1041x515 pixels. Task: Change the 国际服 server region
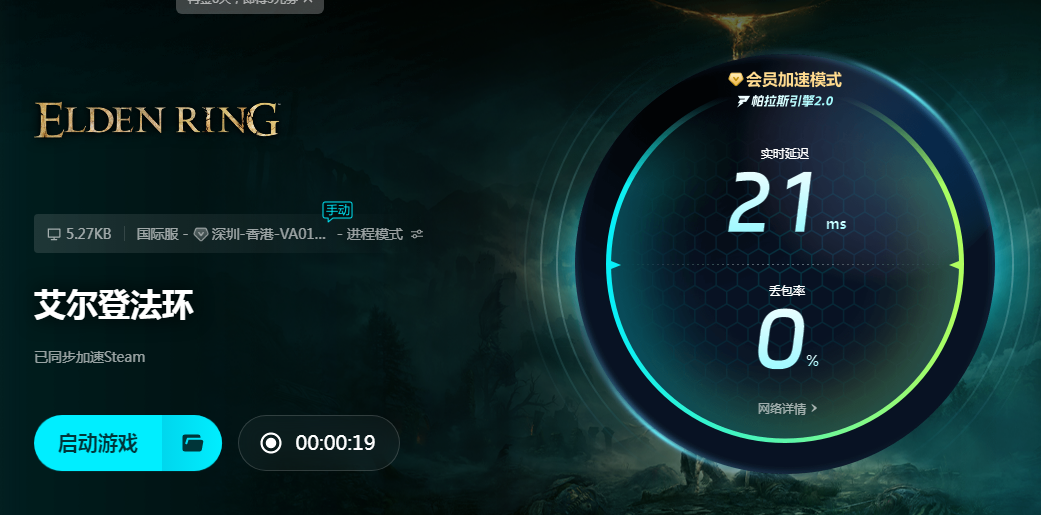click(x=157, y=234)
